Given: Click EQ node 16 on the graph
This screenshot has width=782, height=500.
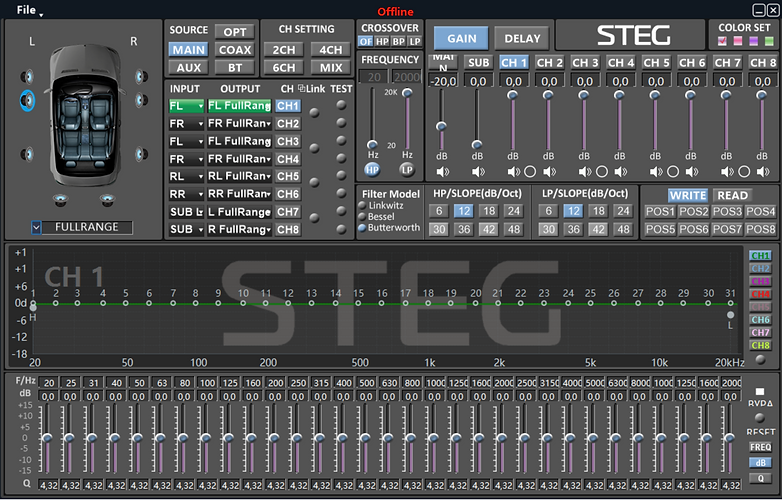Looking at the screenshot, I should 382,303.
